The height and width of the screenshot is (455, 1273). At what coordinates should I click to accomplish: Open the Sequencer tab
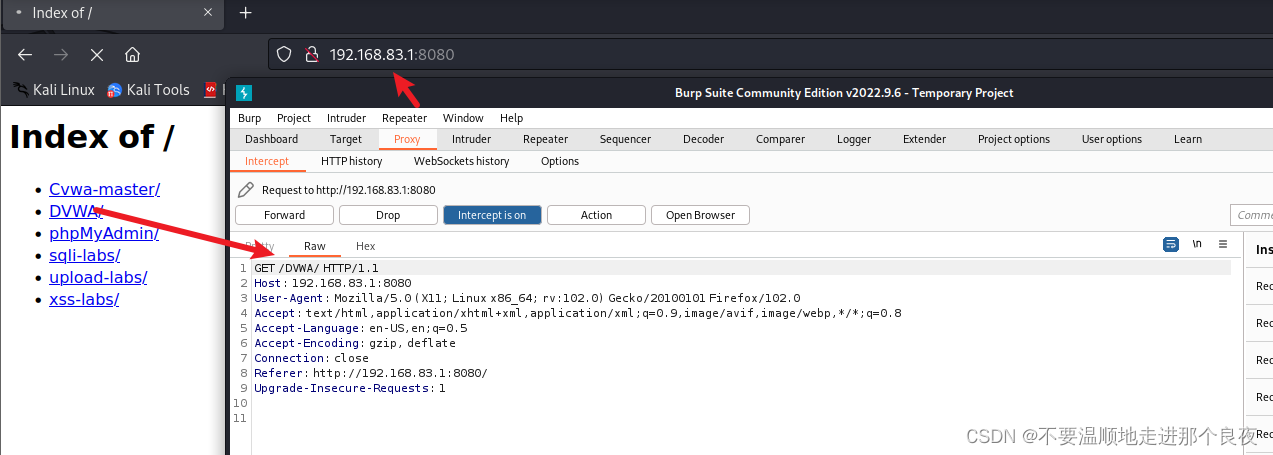pyautogui.click(x=625, y=139)
